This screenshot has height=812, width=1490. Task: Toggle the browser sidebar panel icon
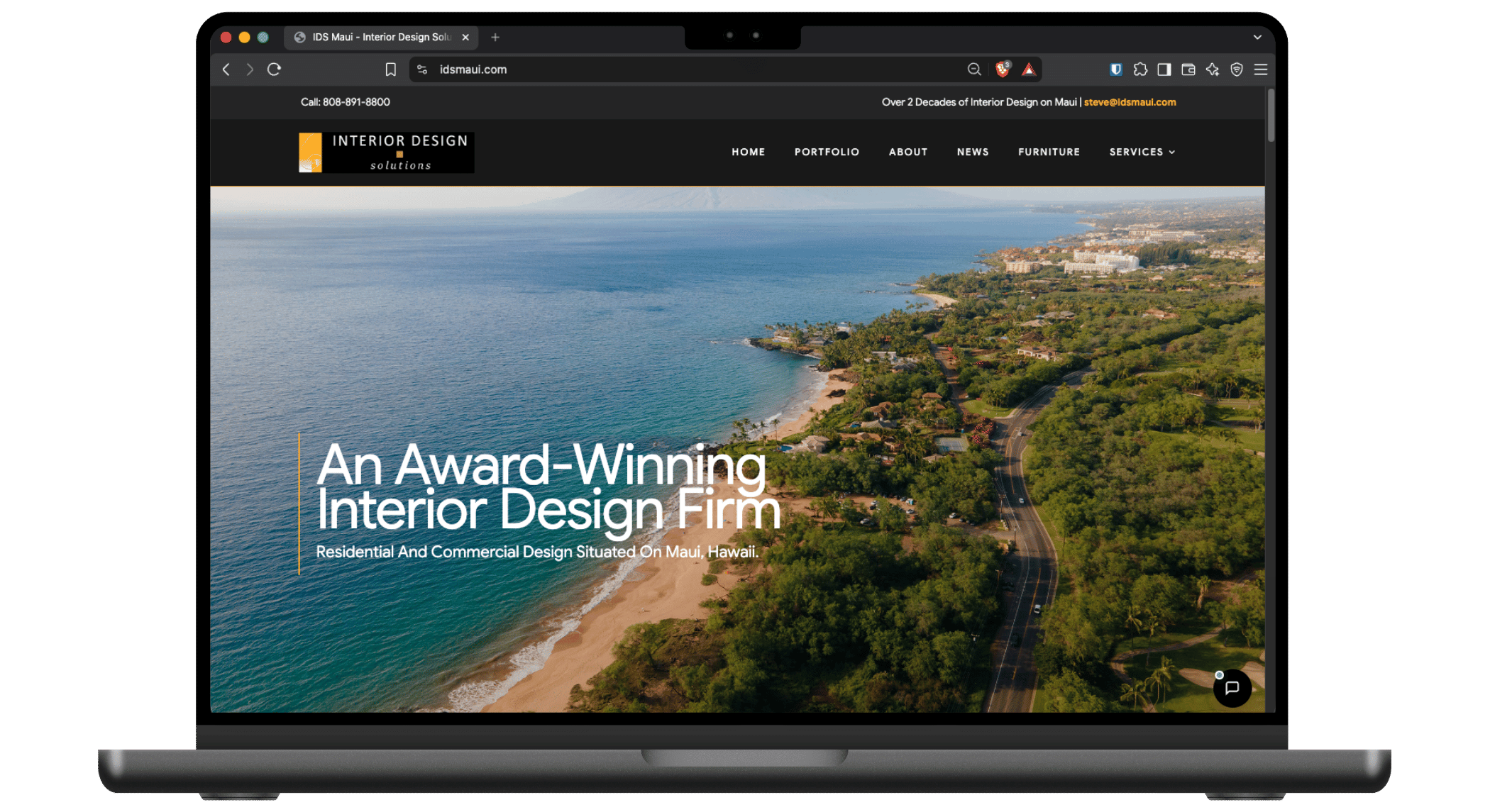1164,69
